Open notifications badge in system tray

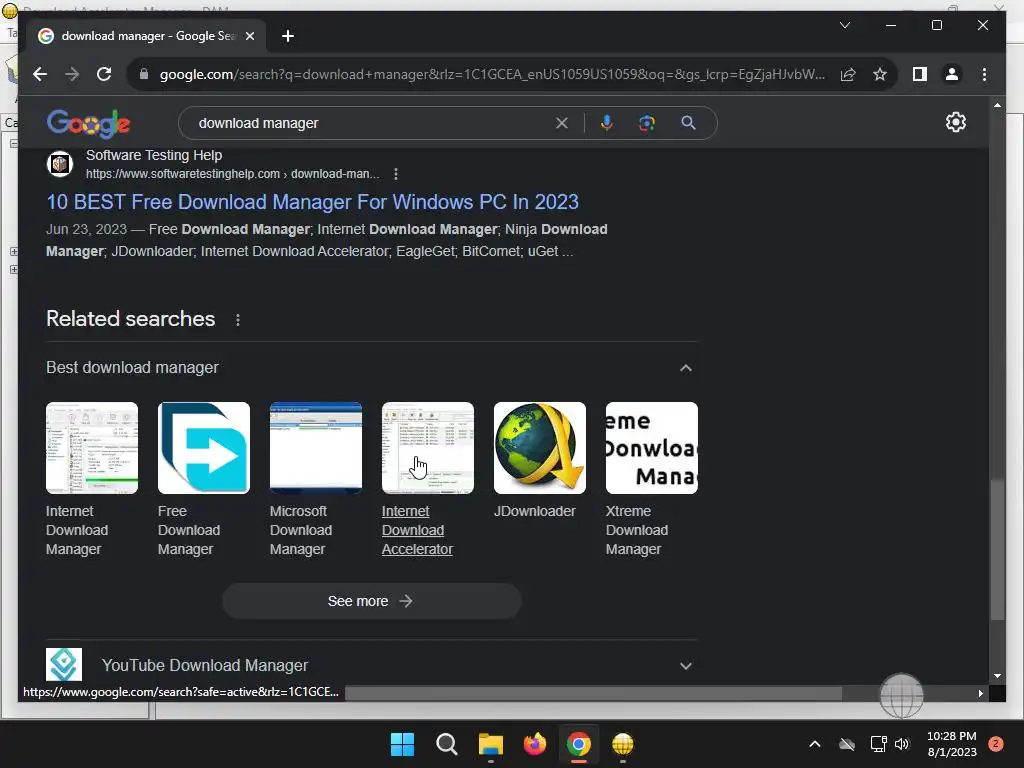(x=995, y=744)
